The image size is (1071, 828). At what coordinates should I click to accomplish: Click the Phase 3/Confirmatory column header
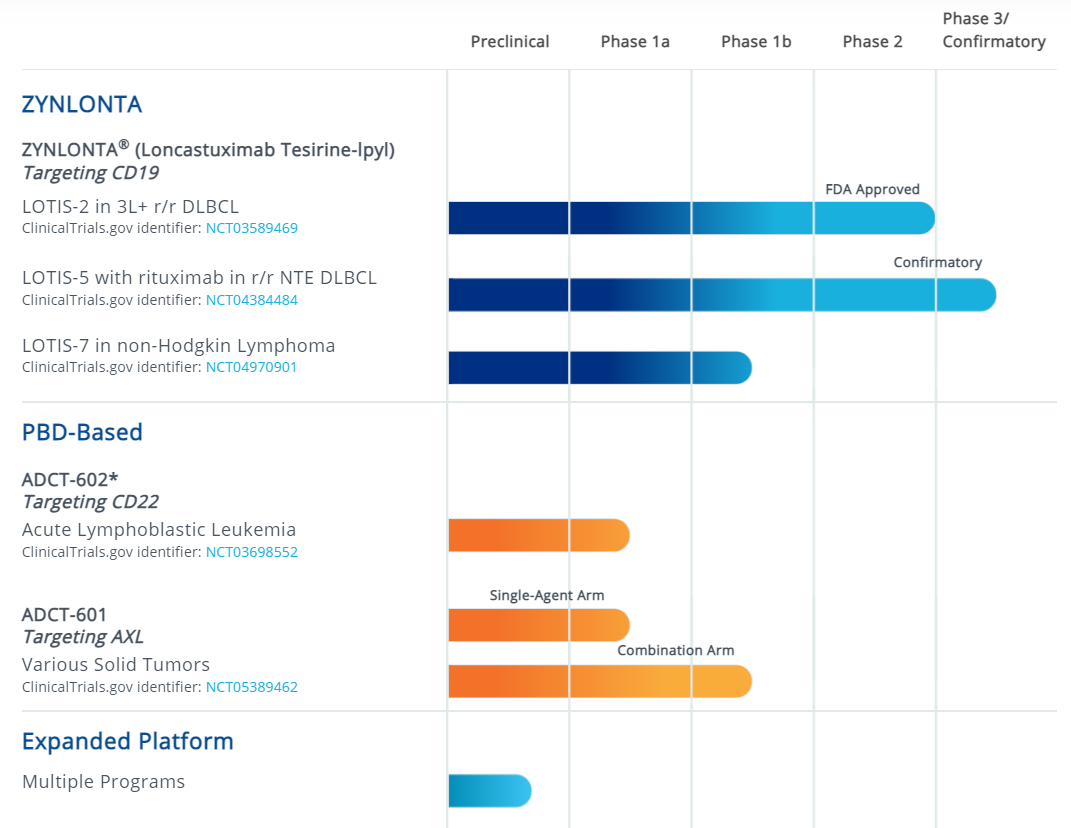click(994, 30)
